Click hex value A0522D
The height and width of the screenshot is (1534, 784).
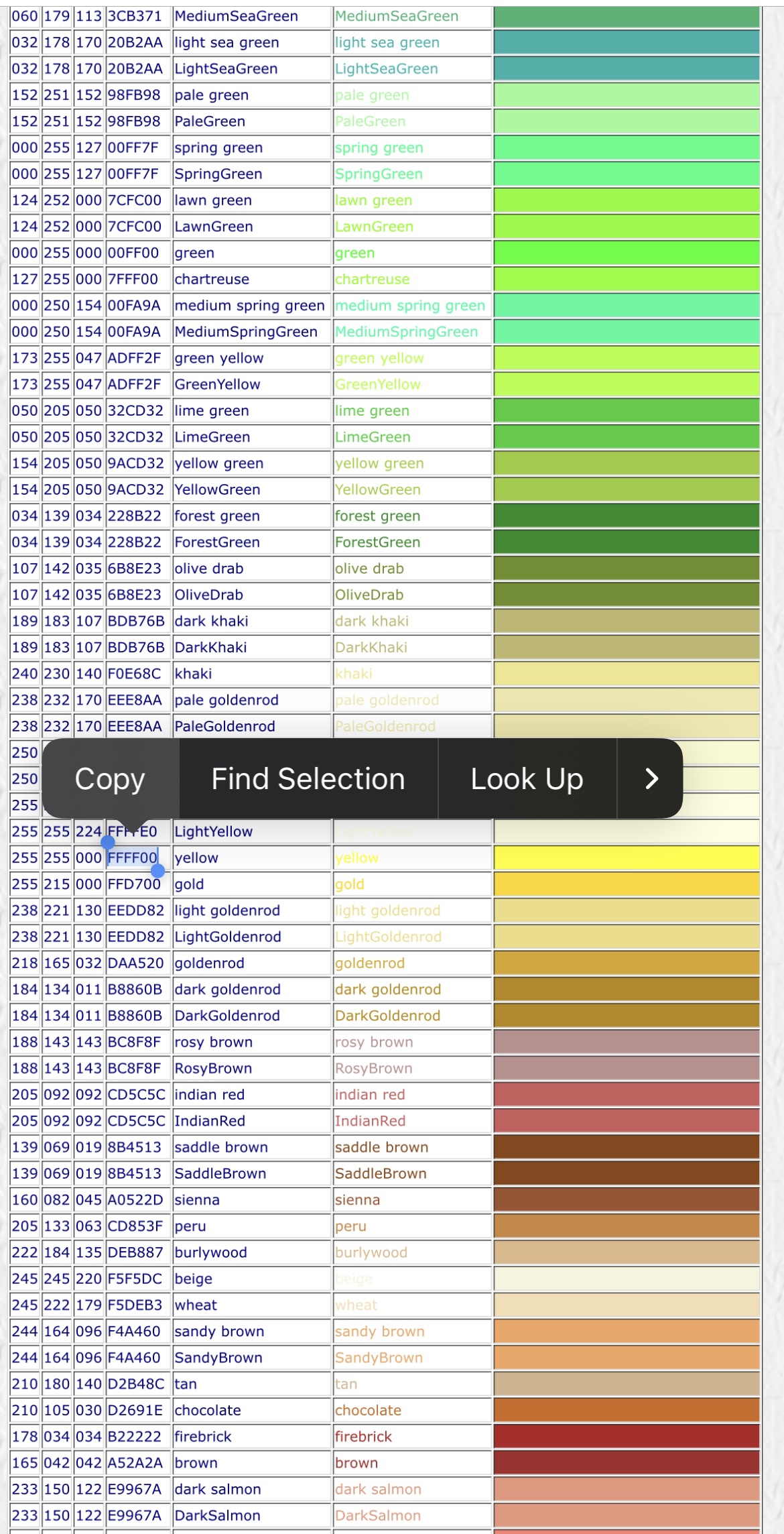[x=135, y=1199]
